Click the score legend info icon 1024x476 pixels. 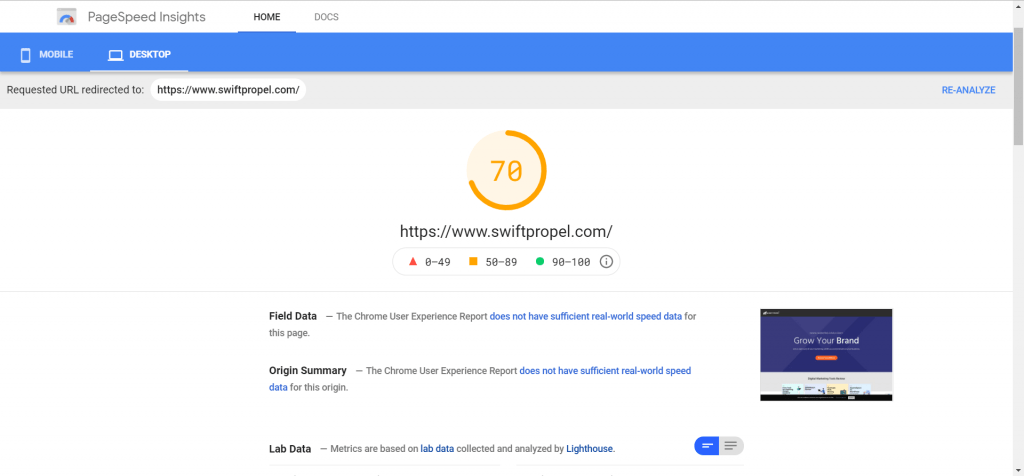tap(606, 262)
